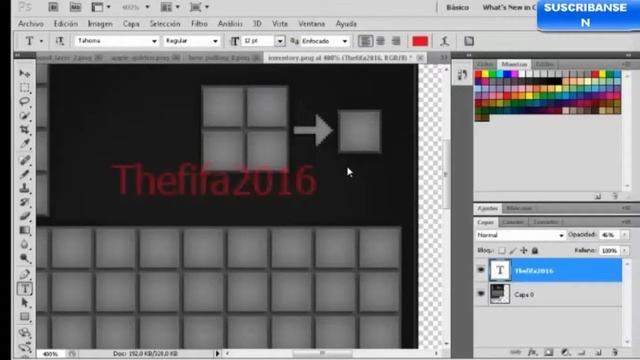Open the Ventana menu
Viewport: 640px width, 360px height.
point(311,24)
